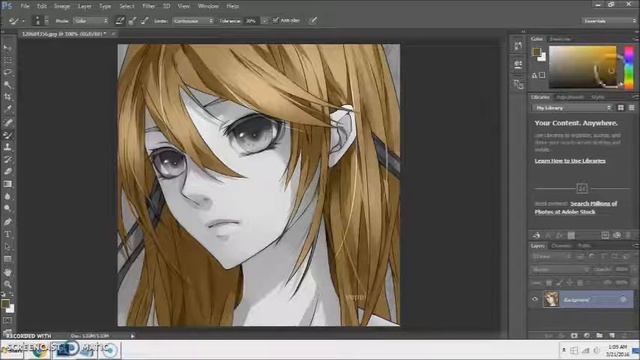Switch Libraries to grid view
640x360 pixels.
point(621,108)
